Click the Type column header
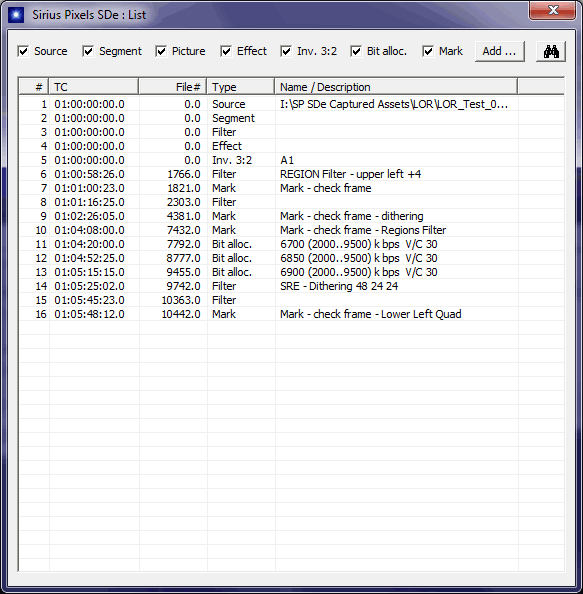This screenshot has width=583, height=594. (241, 87)
